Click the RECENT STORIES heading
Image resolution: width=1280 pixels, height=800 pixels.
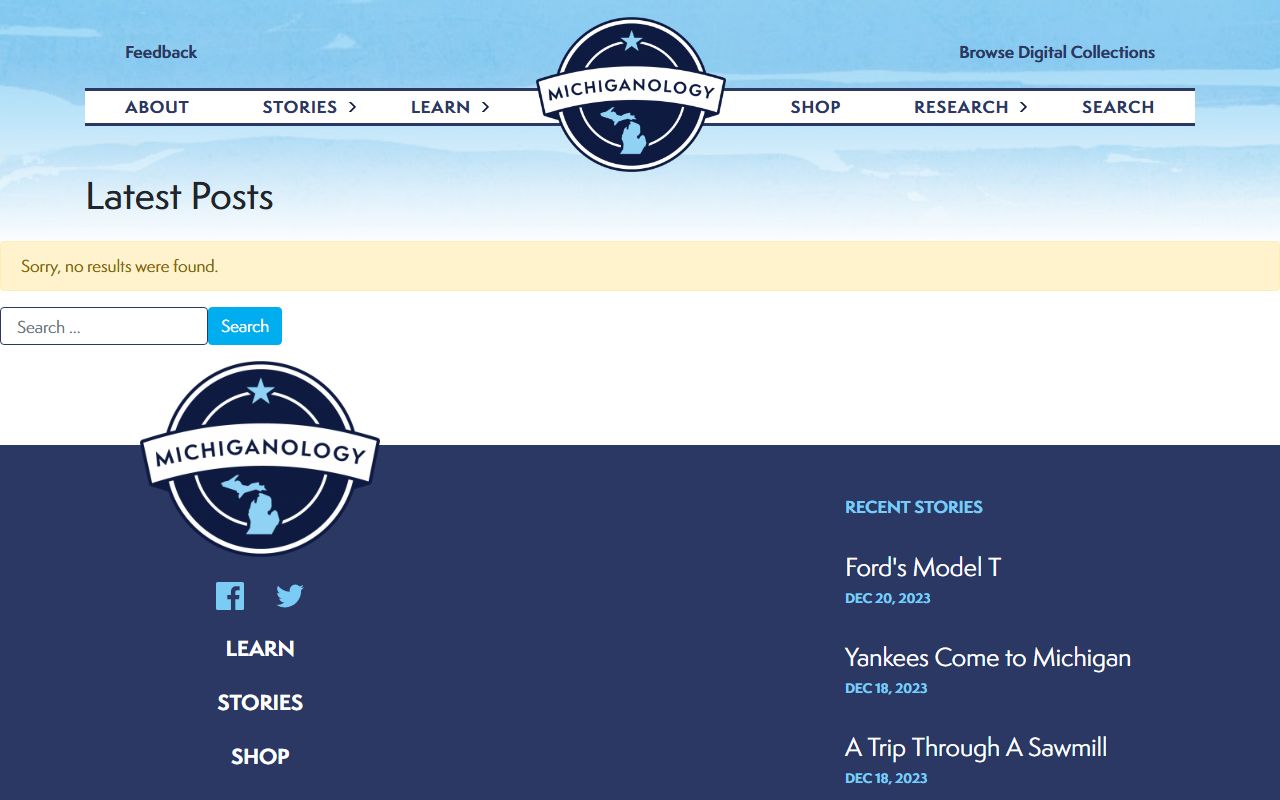coord(914,507)
